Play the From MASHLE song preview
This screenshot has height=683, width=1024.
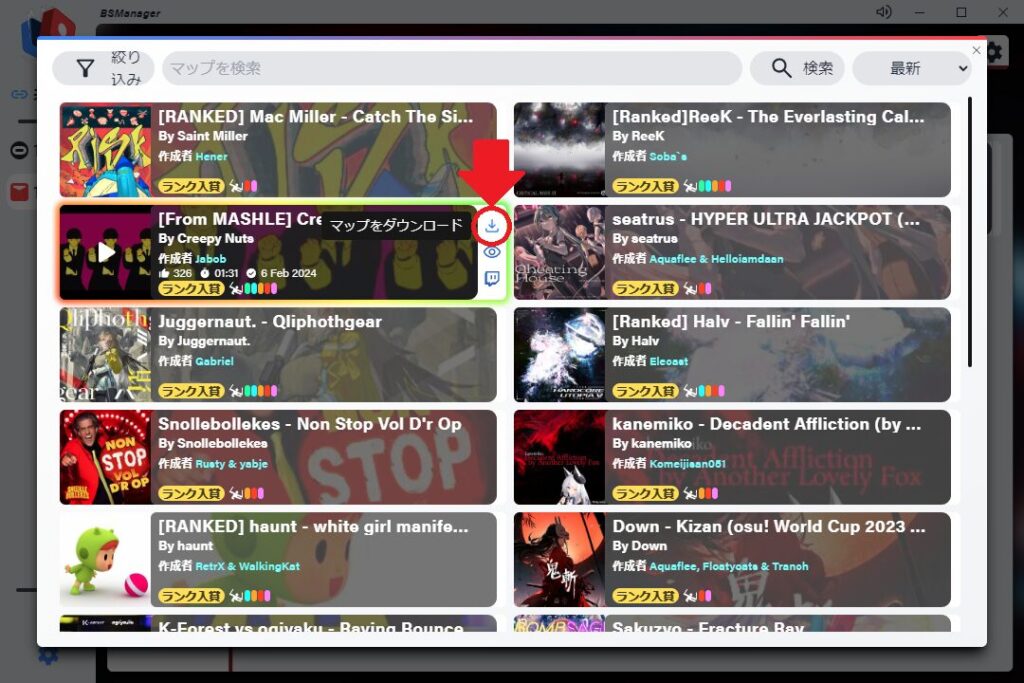coord(106,252)
